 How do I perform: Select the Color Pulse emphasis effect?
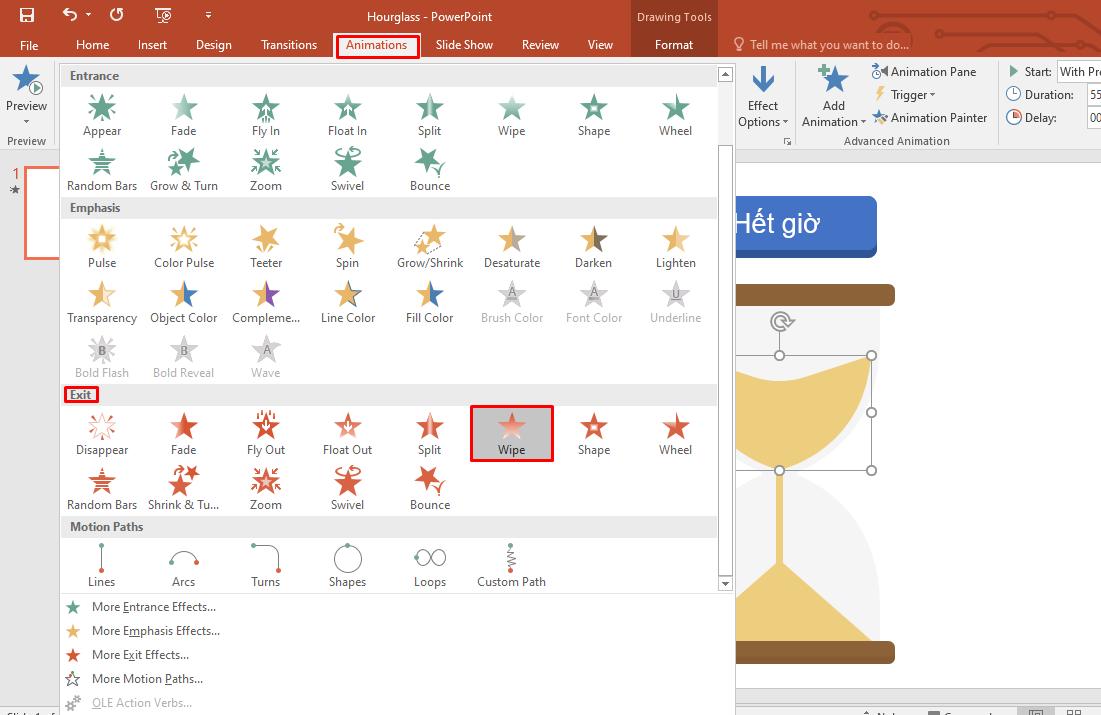coord(184,247)
